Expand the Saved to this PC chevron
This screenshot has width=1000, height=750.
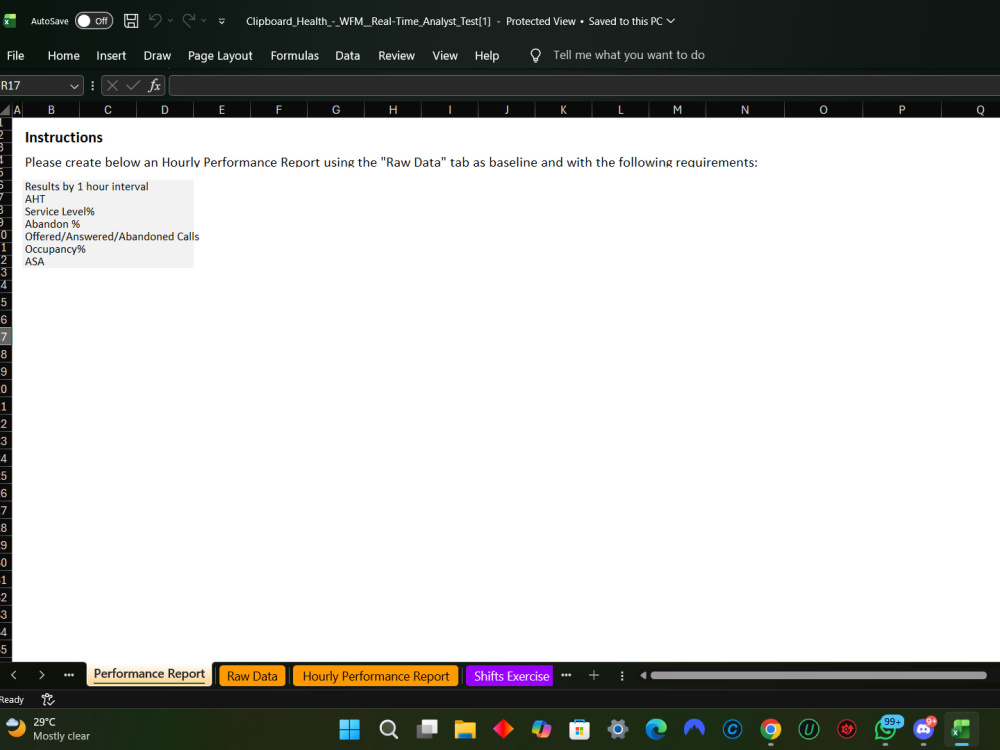(x=670, y=21)
